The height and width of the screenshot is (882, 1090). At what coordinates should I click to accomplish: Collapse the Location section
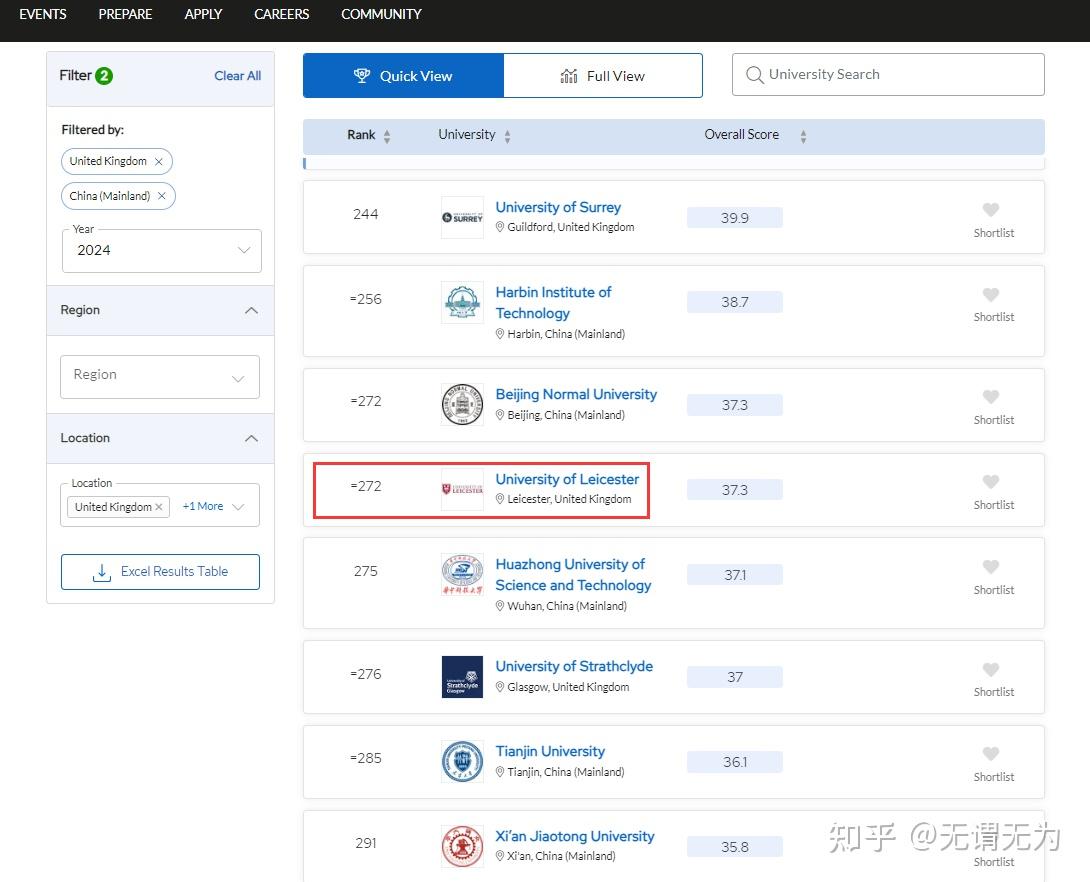(x=251, y=438)
